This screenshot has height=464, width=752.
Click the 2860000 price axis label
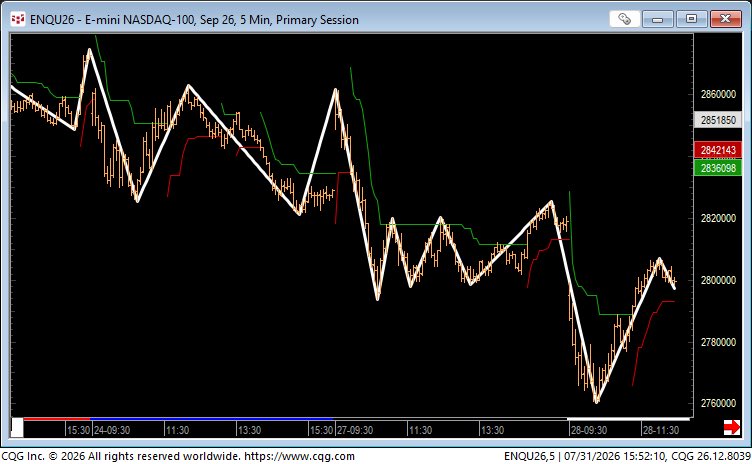(718, 94)
